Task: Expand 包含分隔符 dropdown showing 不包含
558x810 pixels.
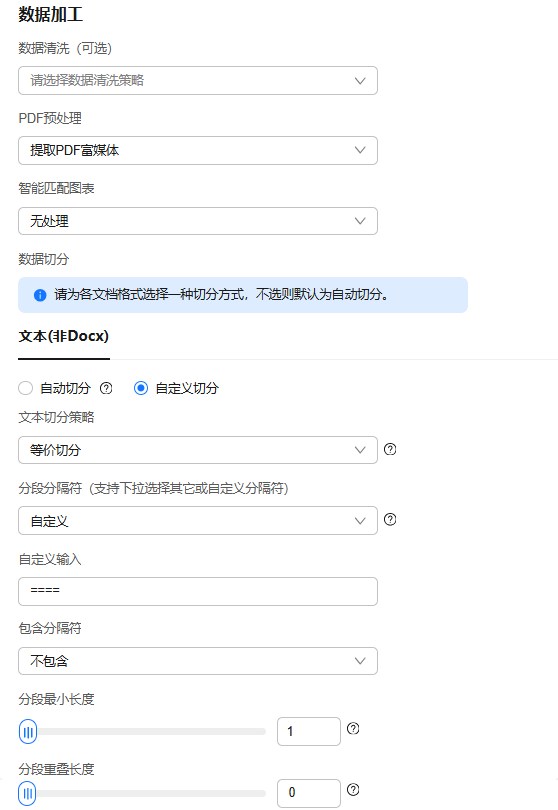Action: point(198,661)
